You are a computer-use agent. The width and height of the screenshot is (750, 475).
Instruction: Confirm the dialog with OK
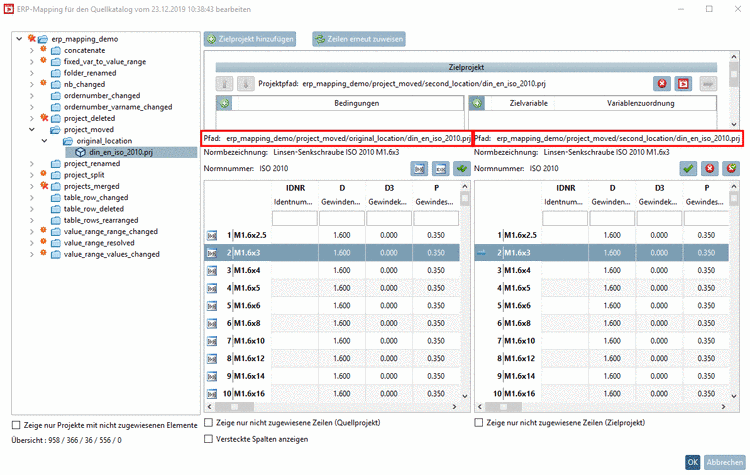tap(693, 462)
